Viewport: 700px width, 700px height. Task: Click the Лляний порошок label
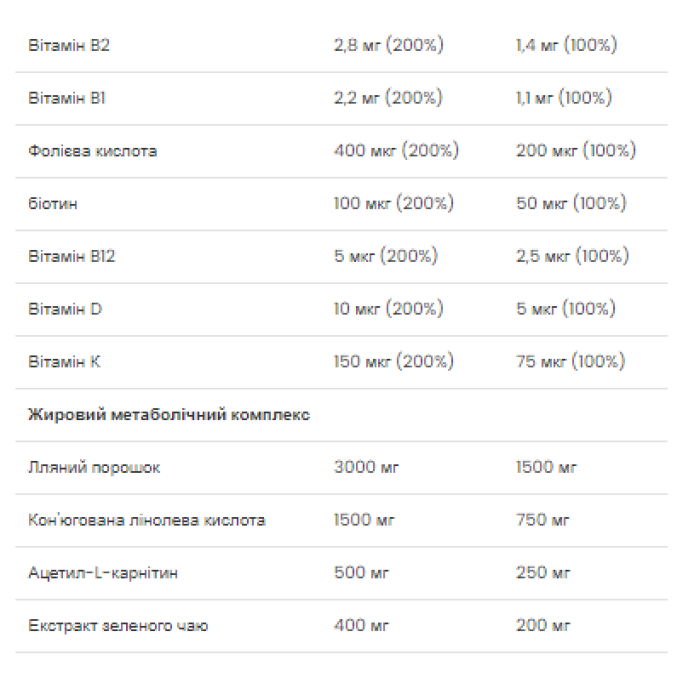pyautogui.click(x=95, y=468)
